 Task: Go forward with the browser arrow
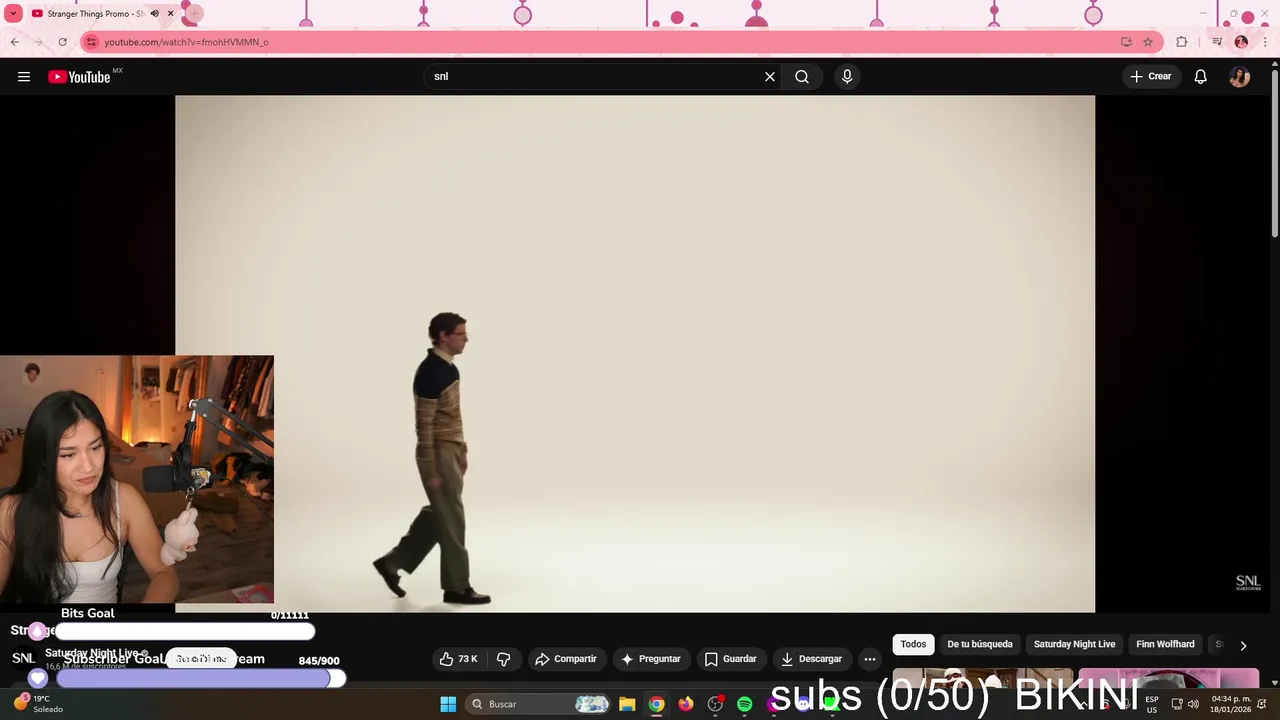pos(38,42)
